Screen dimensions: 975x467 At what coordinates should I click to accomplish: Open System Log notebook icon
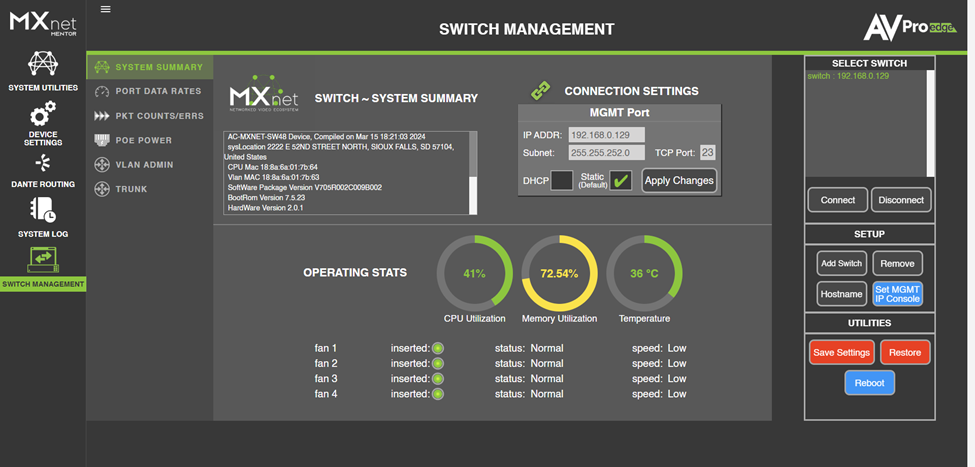(x=43, y=210)
